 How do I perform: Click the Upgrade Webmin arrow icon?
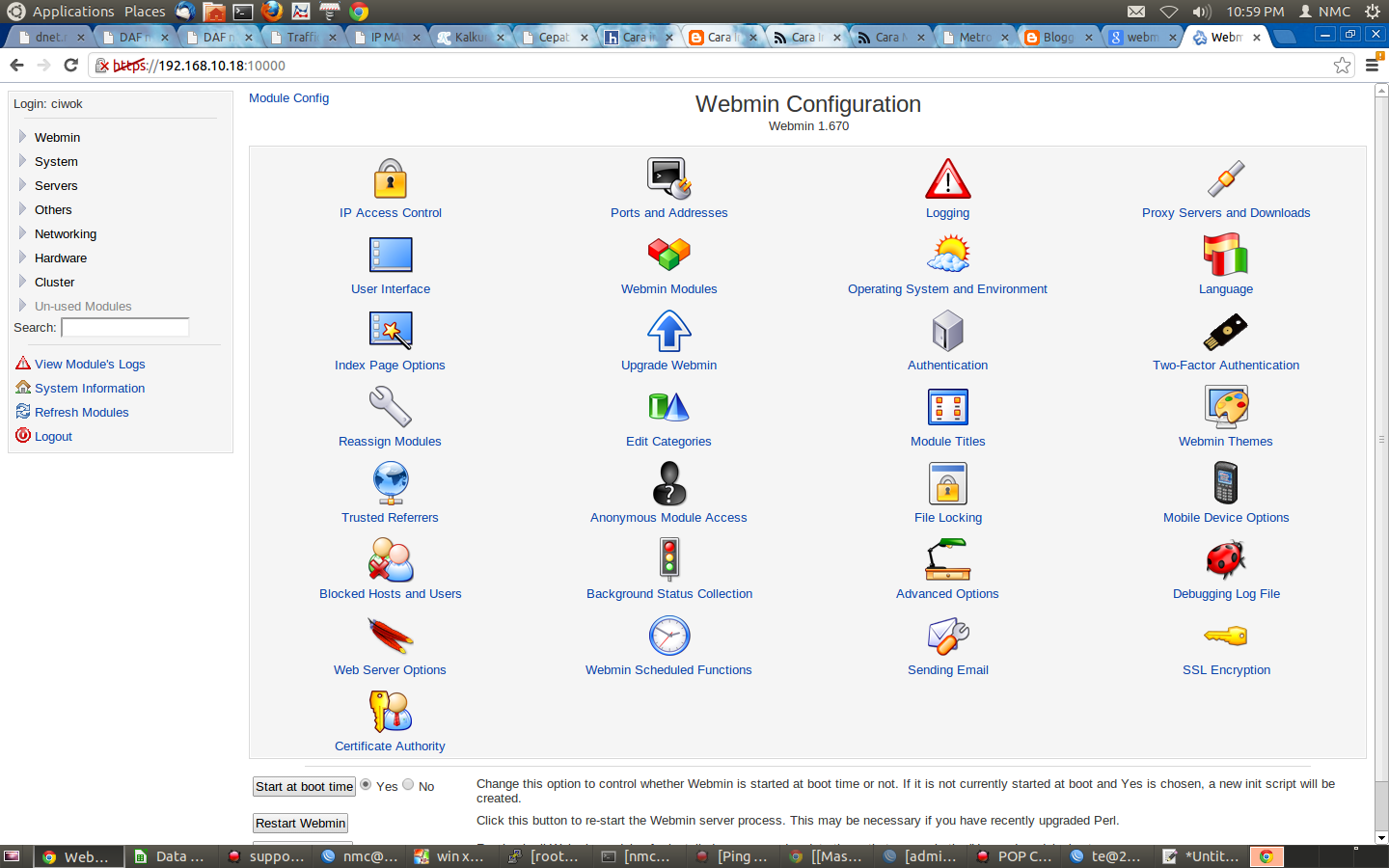click(x=668, y=331)
